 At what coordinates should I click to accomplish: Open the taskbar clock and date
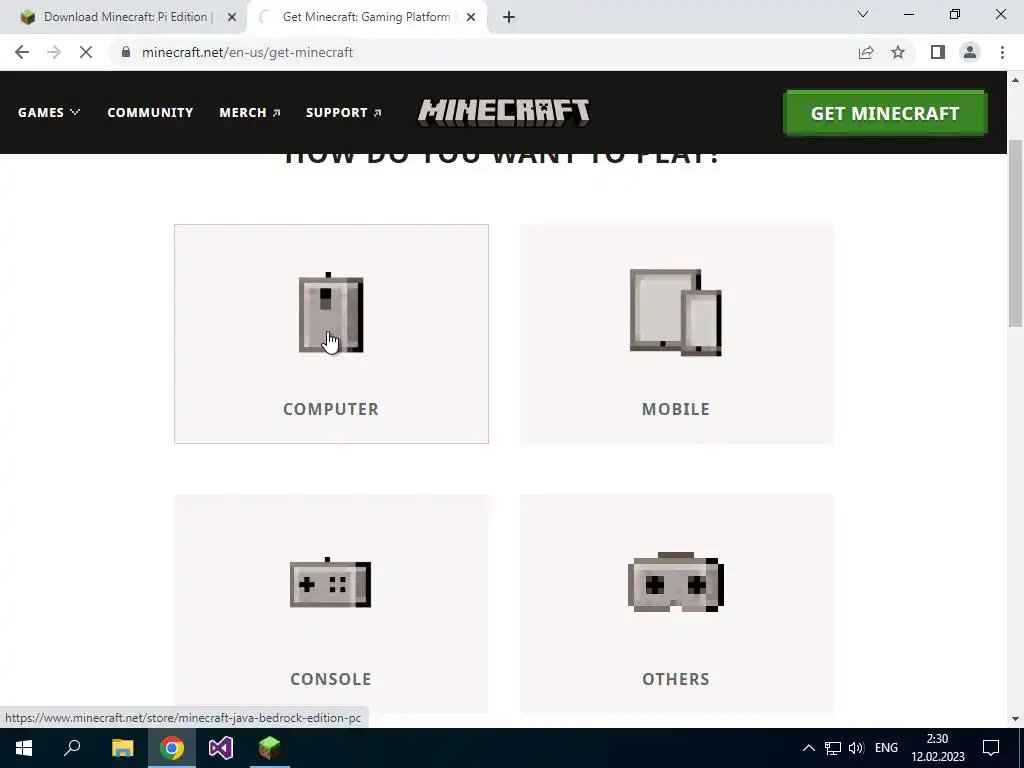[x=938, y=748]
